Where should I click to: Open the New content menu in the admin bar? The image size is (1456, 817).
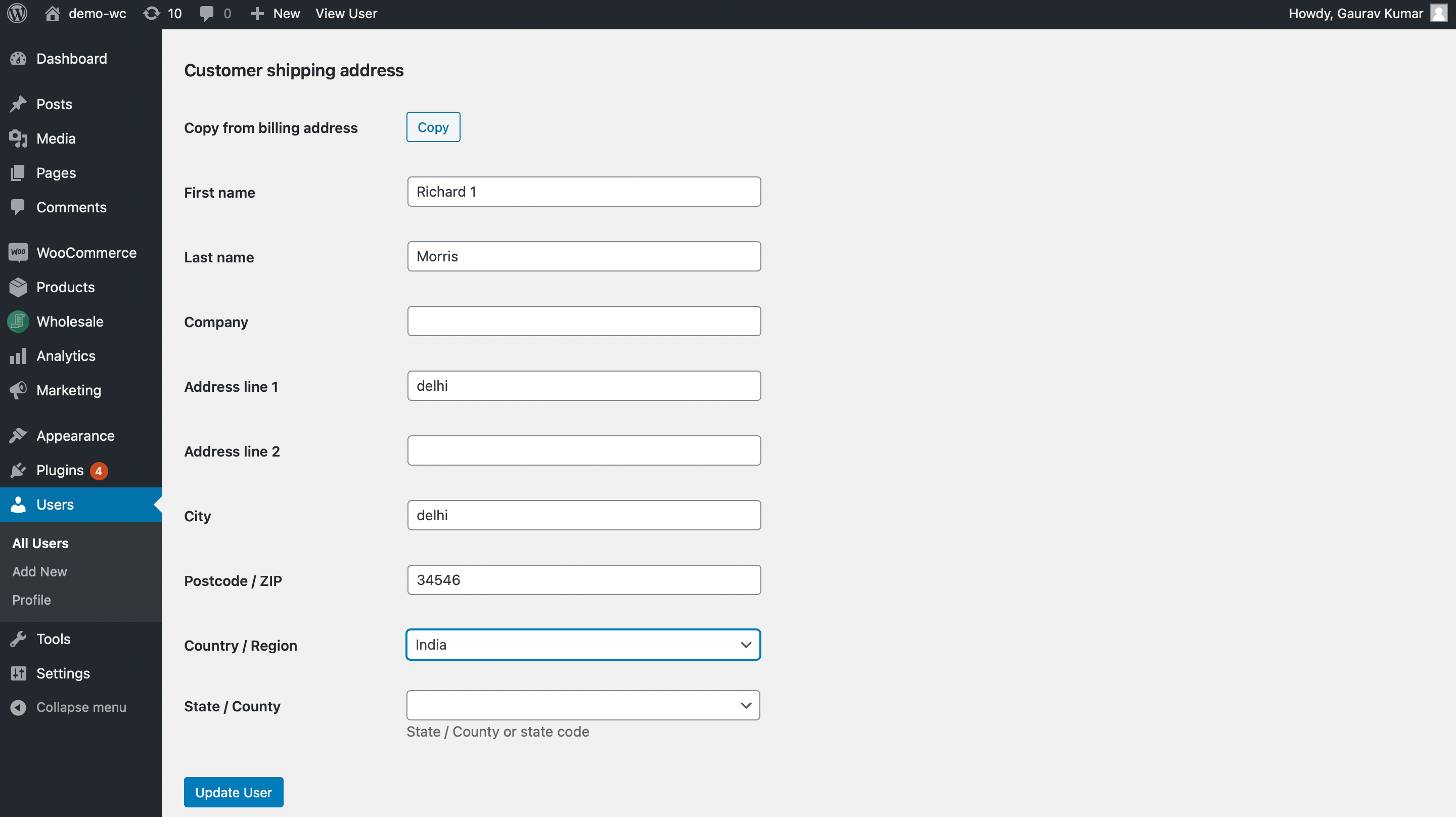tap(275, 14)
